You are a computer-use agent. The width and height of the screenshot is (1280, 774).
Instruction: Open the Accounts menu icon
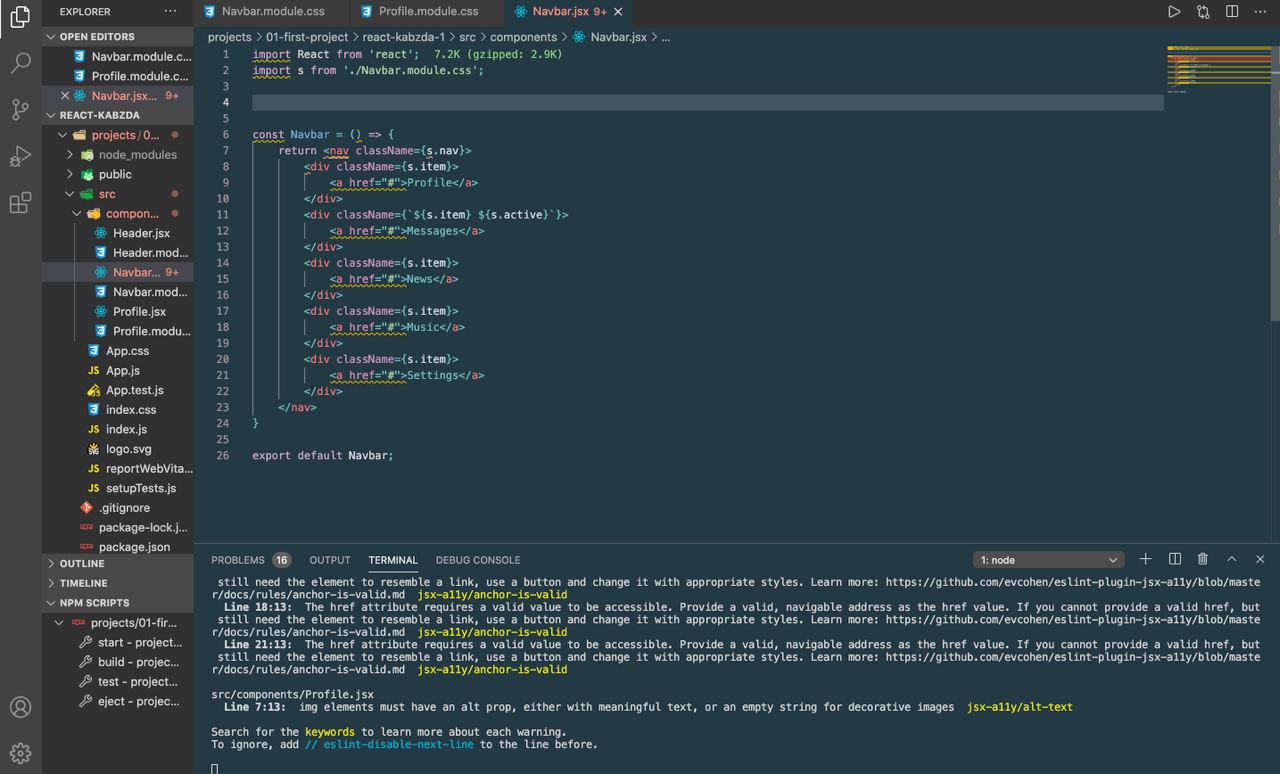click(x=20, y=707)
